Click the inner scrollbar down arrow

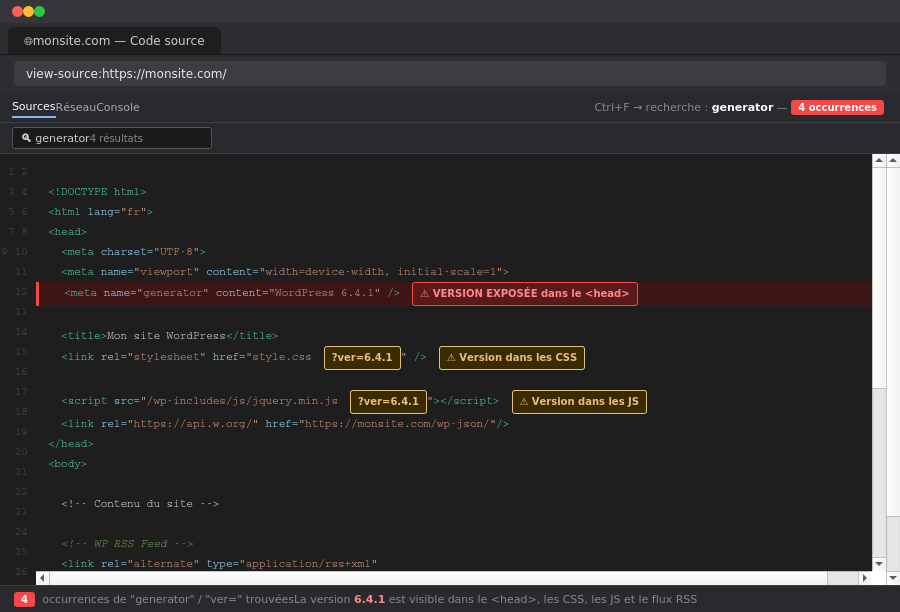[879, 564]
